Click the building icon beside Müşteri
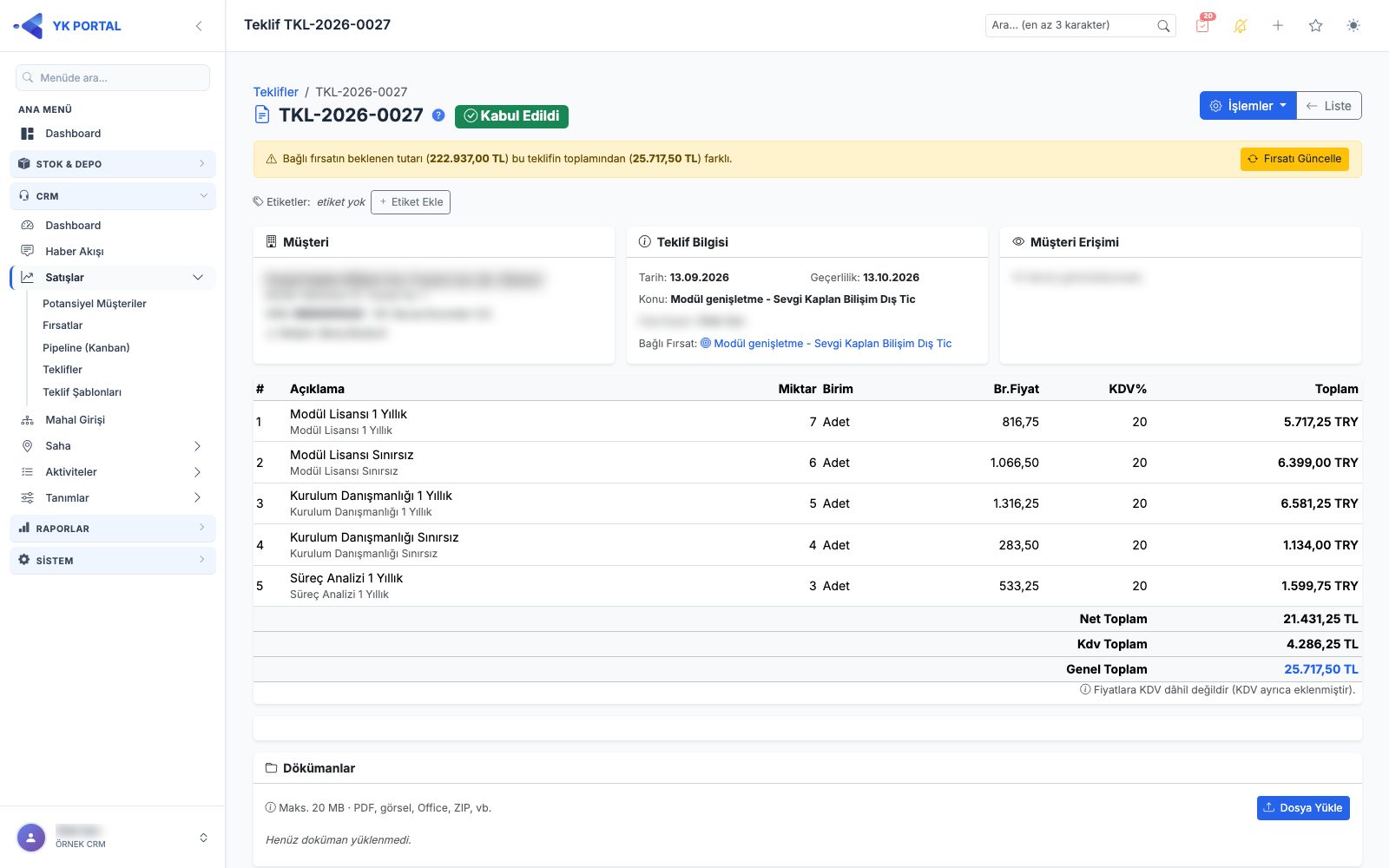1389x868 pixels. click(x=271, y=242)
